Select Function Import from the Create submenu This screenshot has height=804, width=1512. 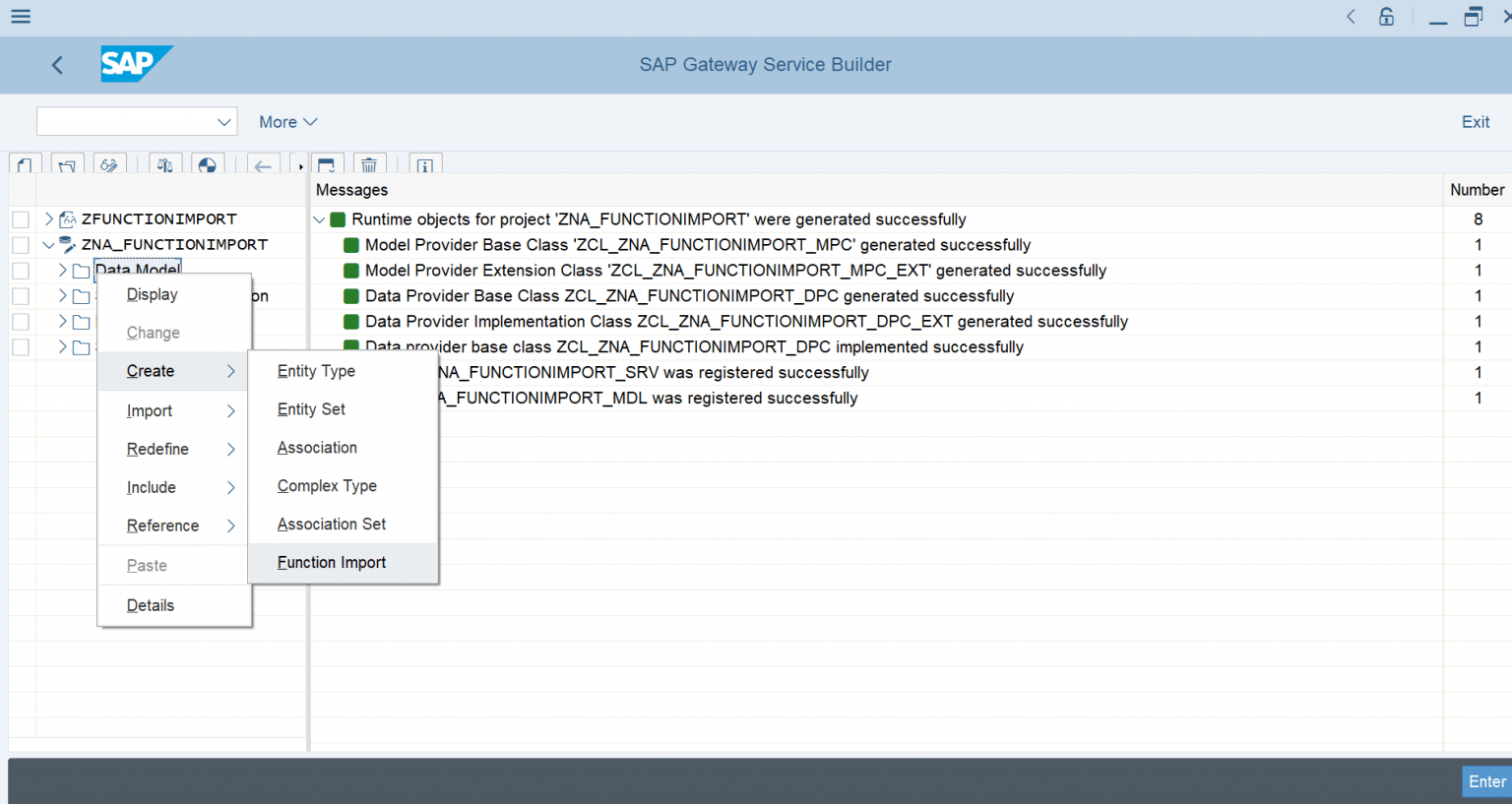click(331, 562)
